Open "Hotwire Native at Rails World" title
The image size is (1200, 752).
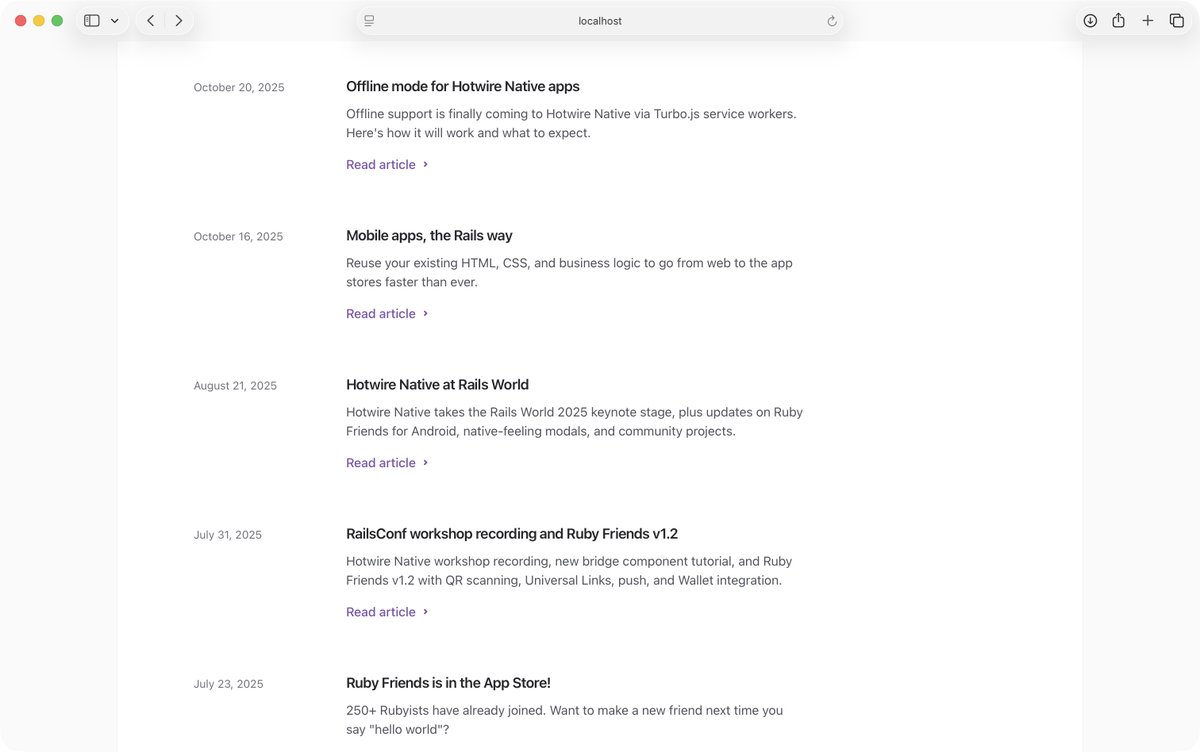pos(437,384)
